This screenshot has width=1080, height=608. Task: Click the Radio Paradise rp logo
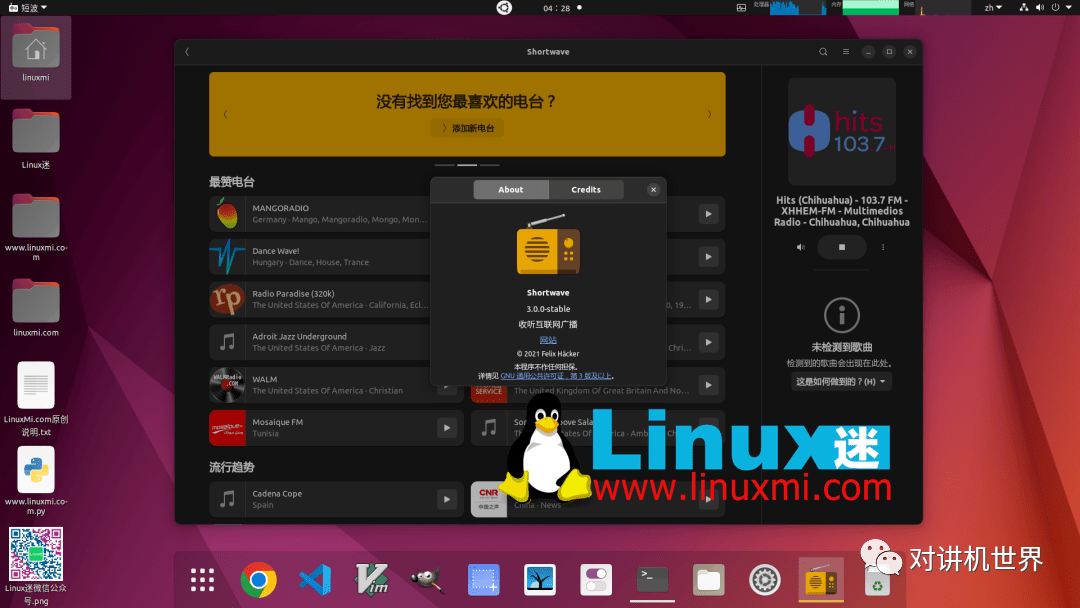(x=227, y=300)
